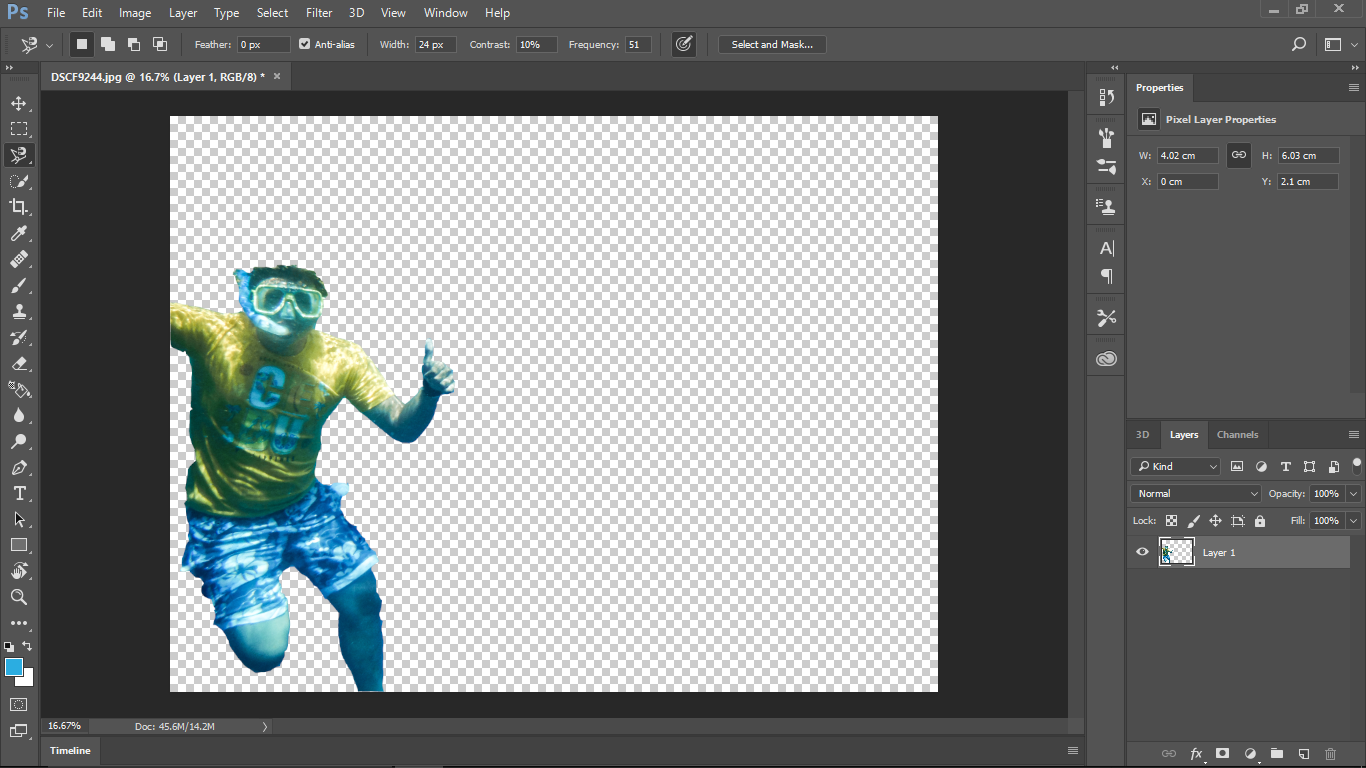Open the Properties panel options menu
The height and width of the screenshot is (768, 1366).
1354,88
